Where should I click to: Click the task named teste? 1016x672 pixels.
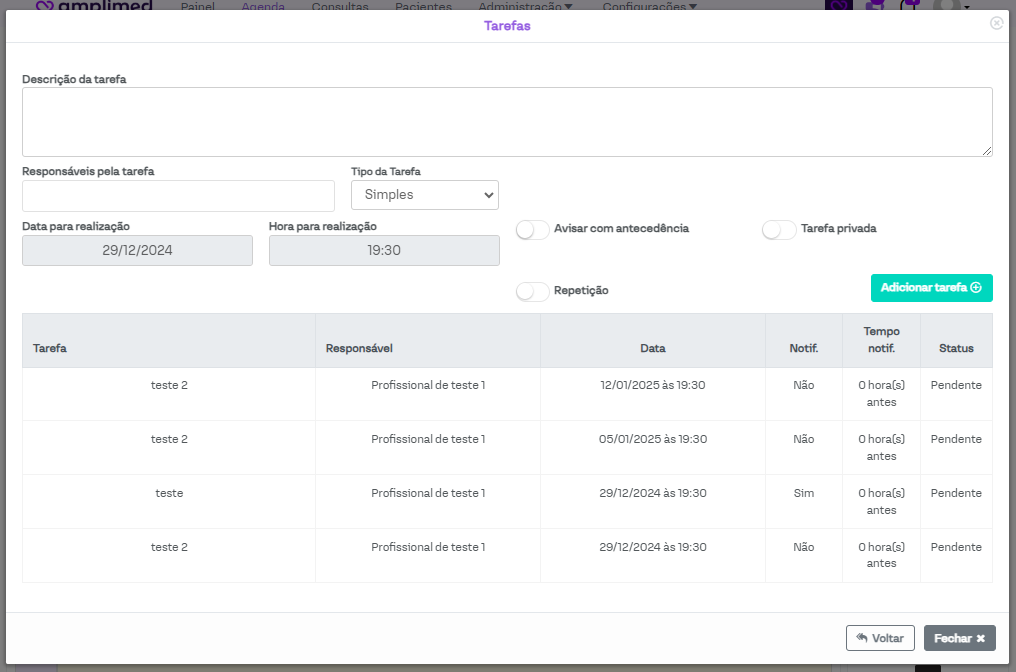point(169,493)
